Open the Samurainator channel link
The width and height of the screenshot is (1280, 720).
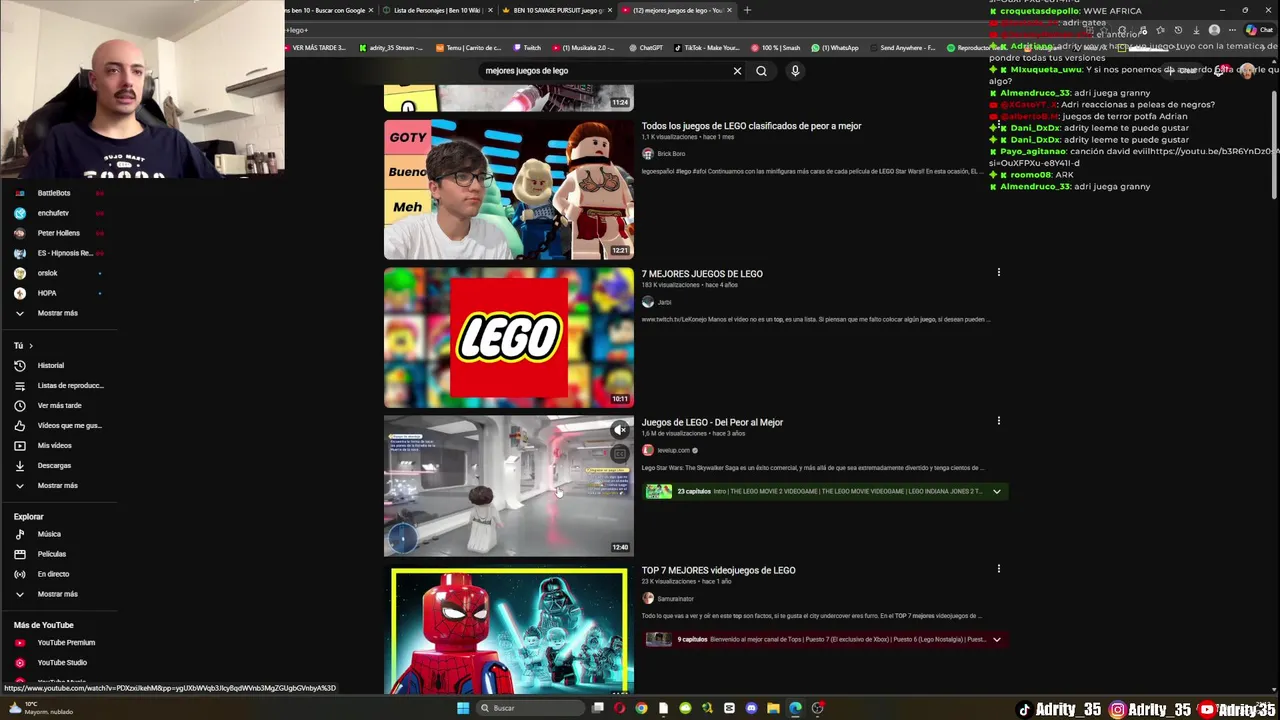[675, 599]
